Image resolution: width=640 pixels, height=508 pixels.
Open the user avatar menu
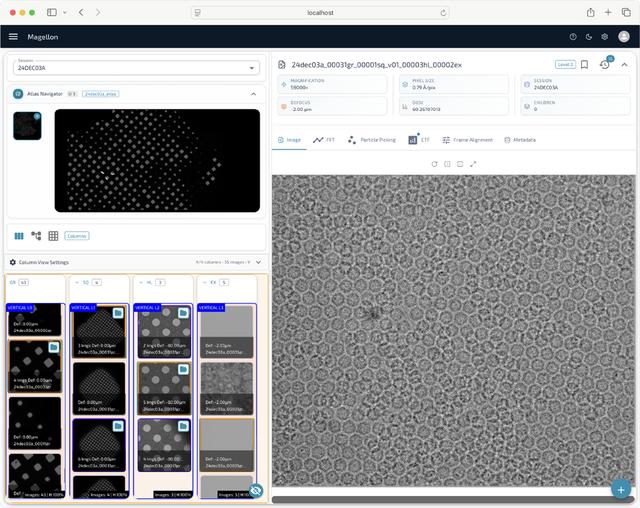(x=624, y=37)
